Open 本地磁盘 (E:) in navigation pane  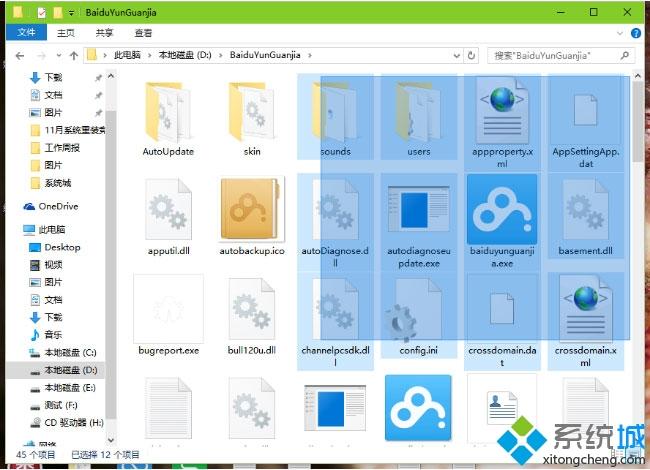pos(63,388)
